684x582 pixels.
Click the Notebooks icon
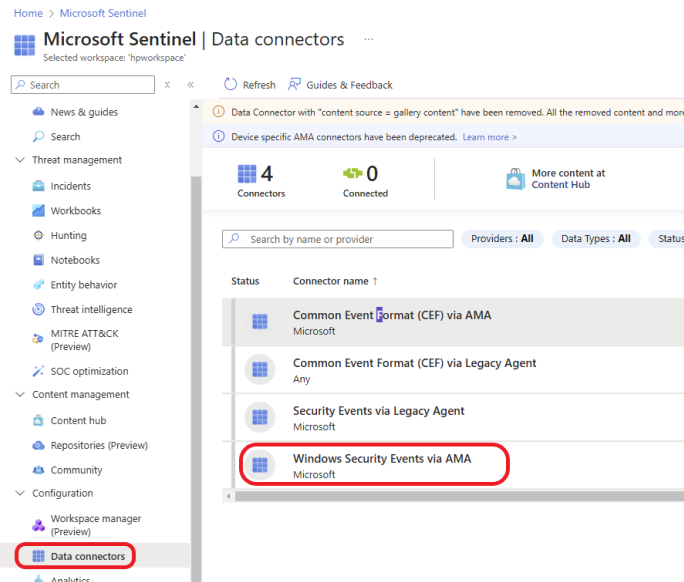(x=38, y=260)
